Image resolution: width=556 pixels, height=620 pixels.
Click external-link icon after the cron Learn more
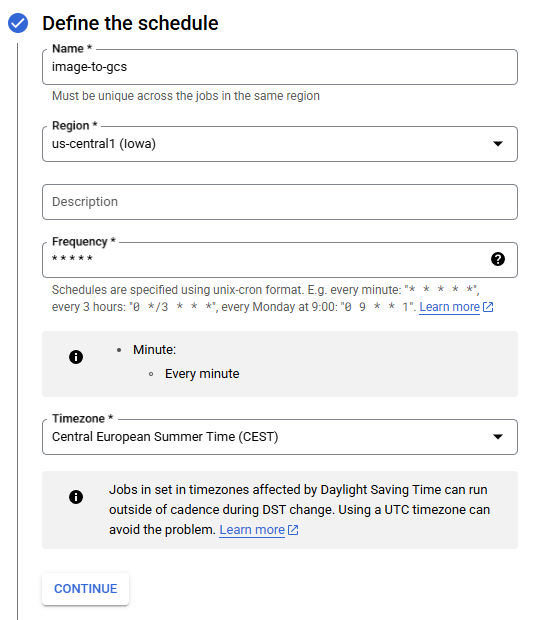point(488,307)
